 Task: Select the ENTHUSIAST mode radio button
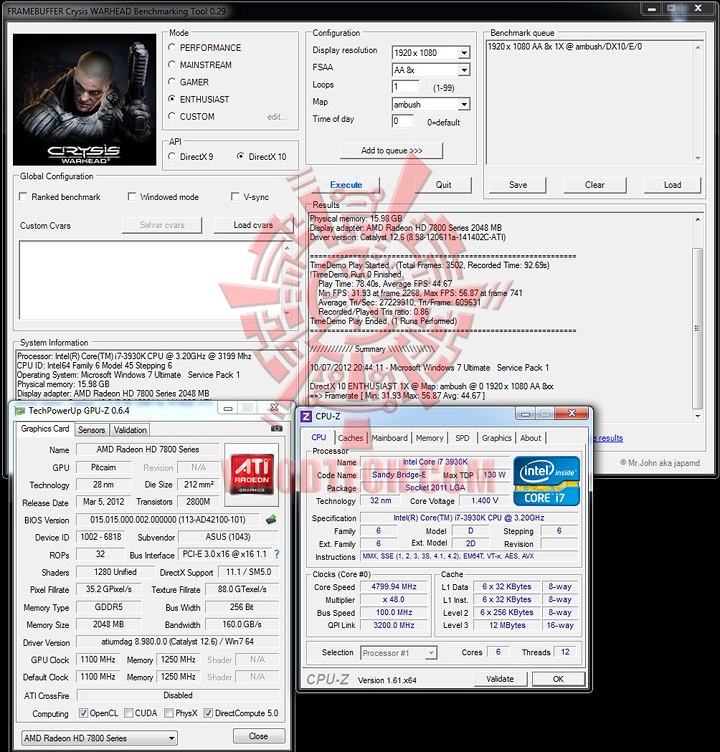pos(172,99)
